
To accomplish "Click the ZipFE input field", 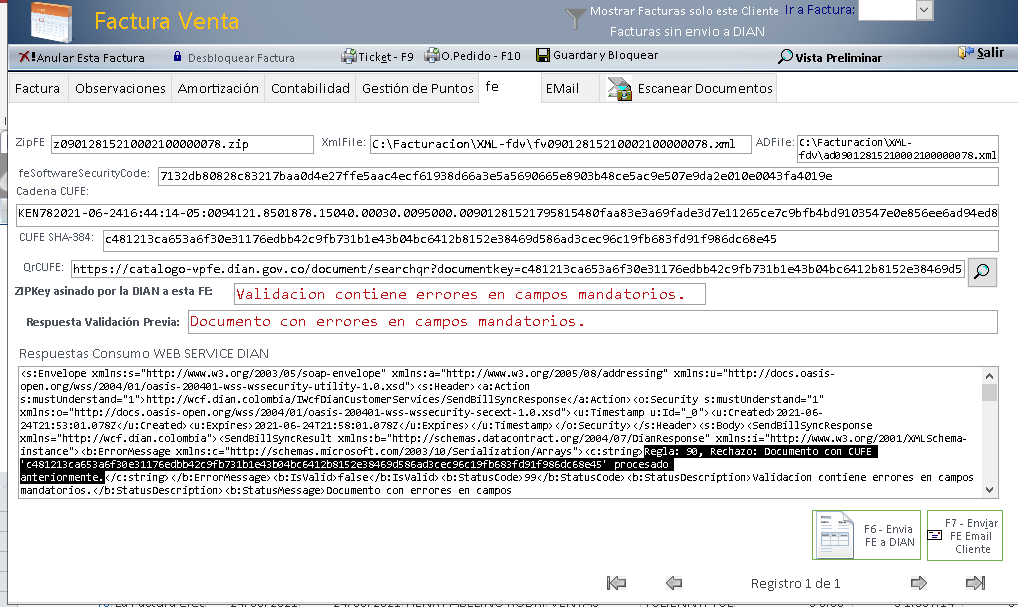I will pyautogui.click(x=182, y=144).
